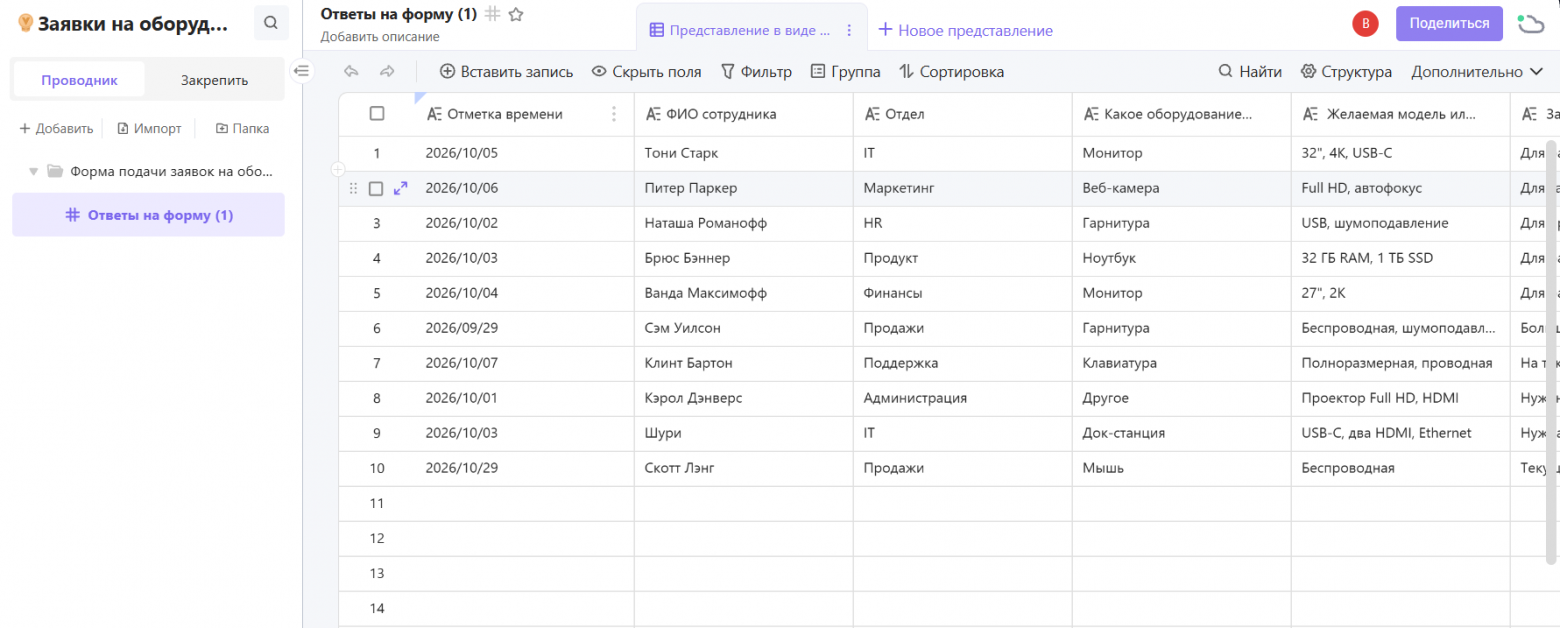Open the Структура settings tool
This screenshot has width=1560, height=628.
point(1346,72)
